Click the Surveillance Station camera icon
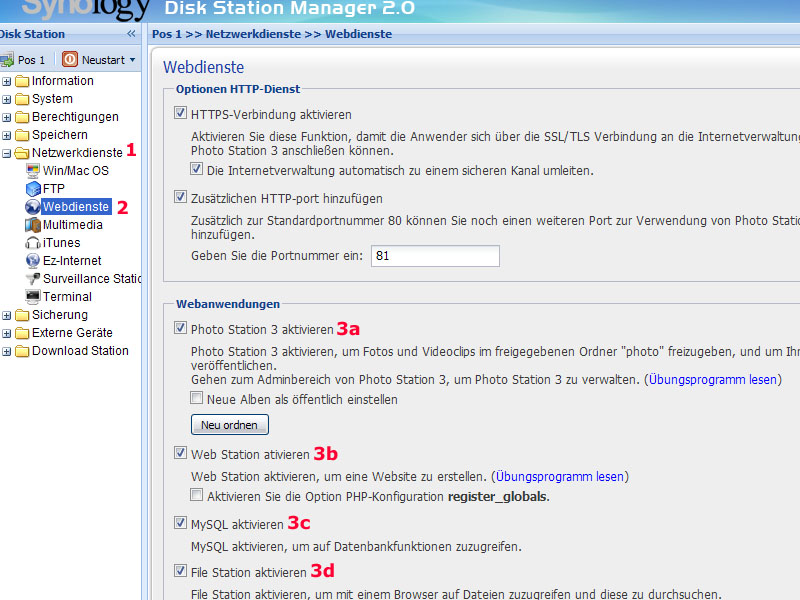This screenshot has width=800, height=600. (x=33, y=279)
